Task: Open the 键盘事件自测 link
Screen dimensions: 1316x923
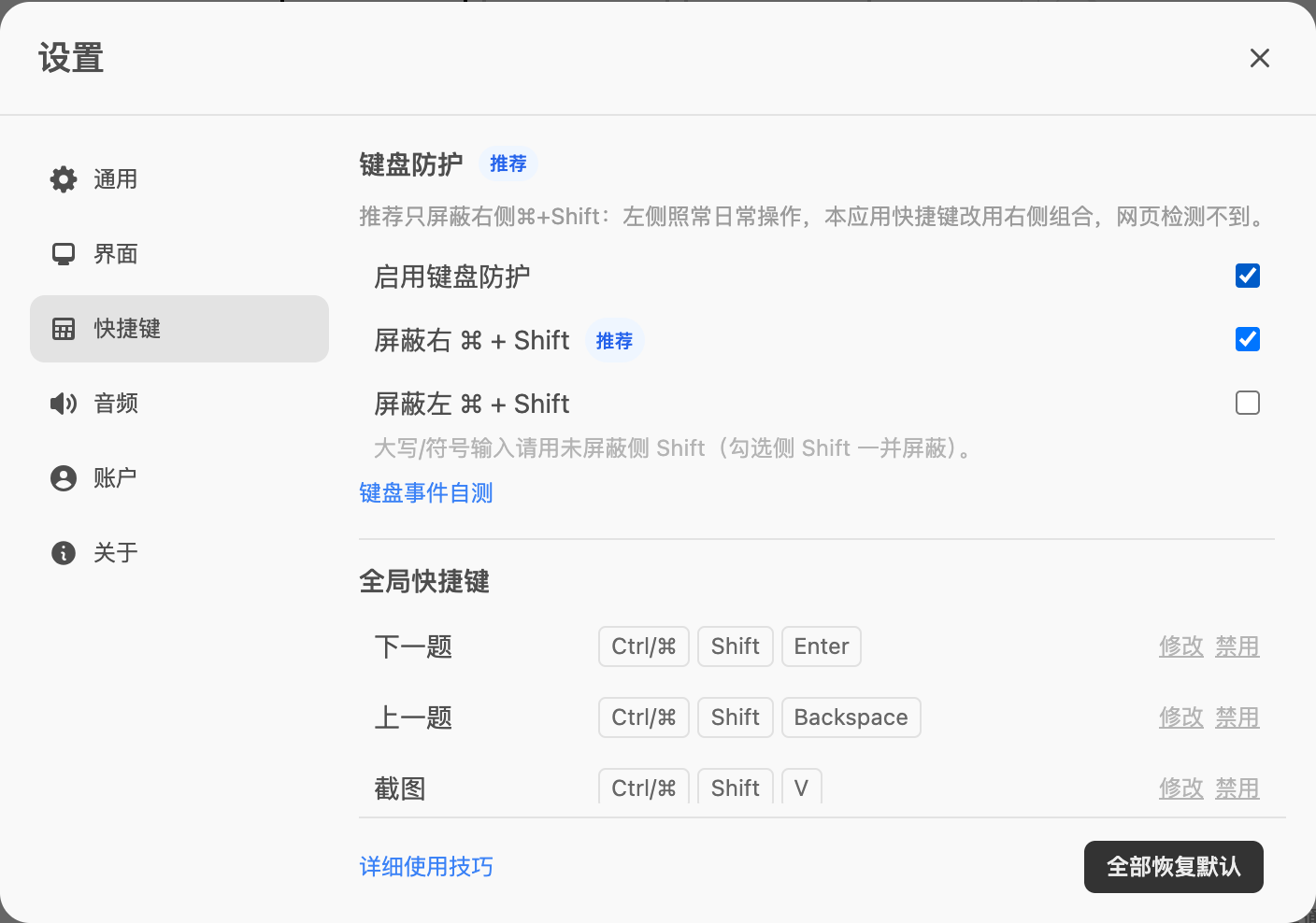Action: click(426, 492)
